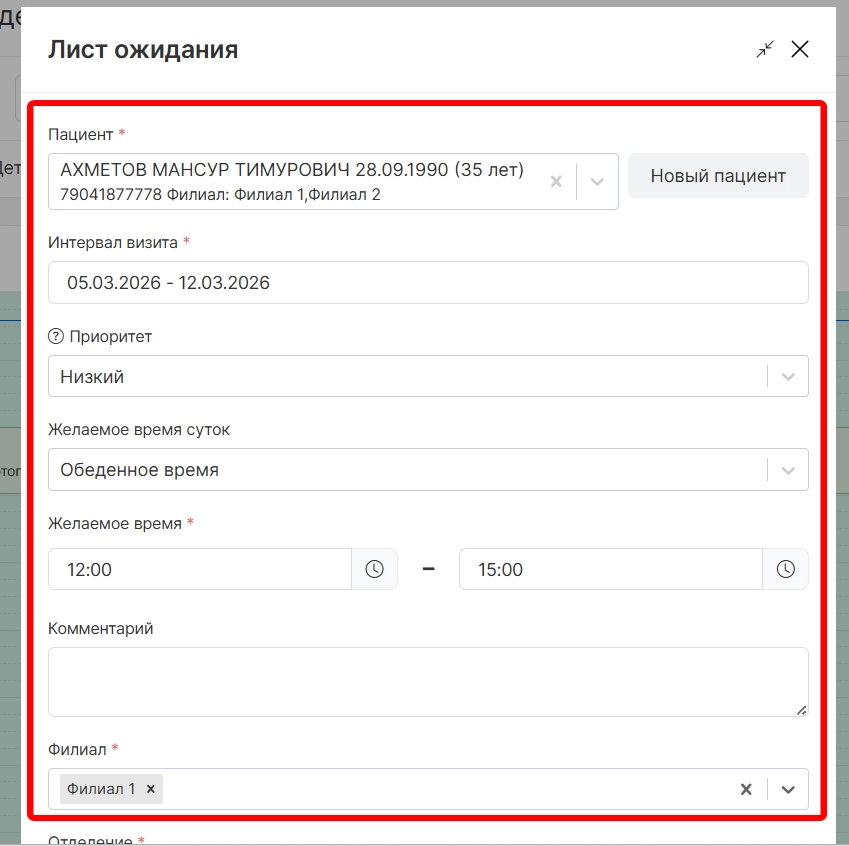Open the Приоритет dropdown
Image resolution: width=849 pixels, height=846 pixels.
tap(788, 377)
